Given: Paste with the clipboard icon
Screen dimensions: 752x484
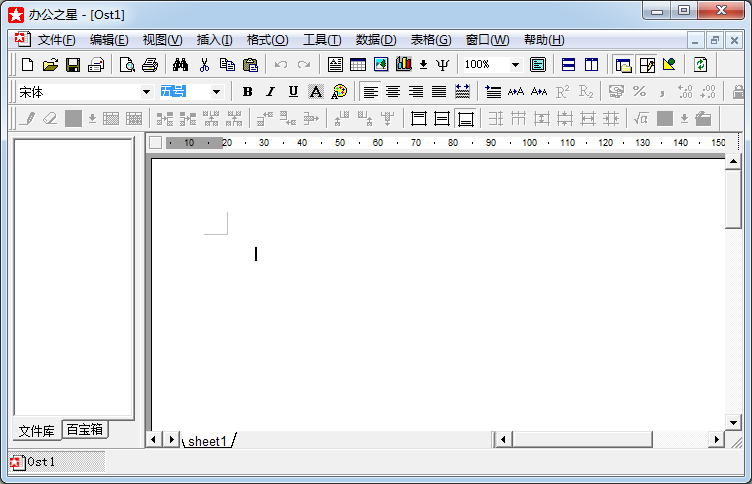Looking at the screenshot, I should click(250, 65).
